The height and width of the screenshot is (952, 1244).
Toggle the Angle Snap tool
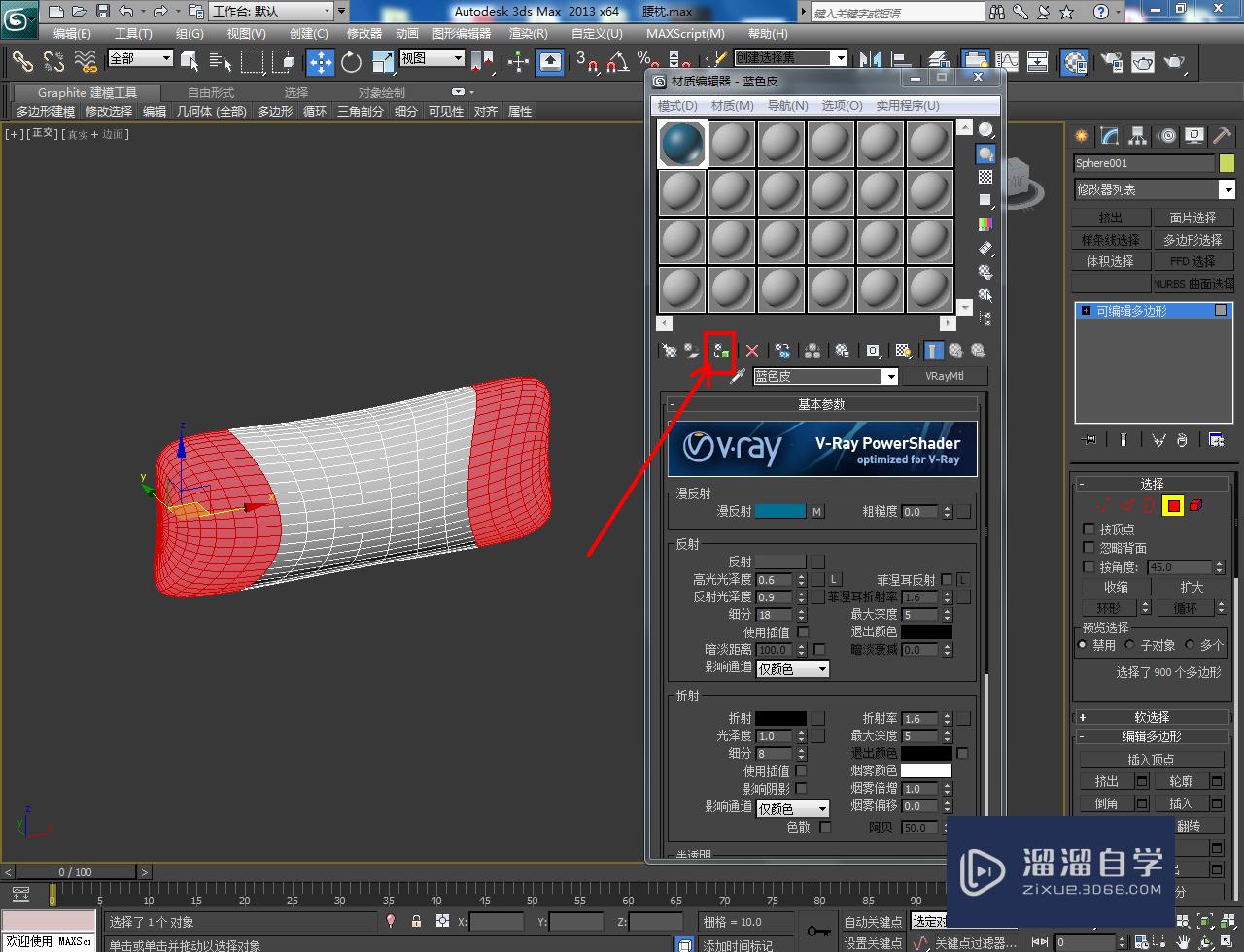click(617, 62)
